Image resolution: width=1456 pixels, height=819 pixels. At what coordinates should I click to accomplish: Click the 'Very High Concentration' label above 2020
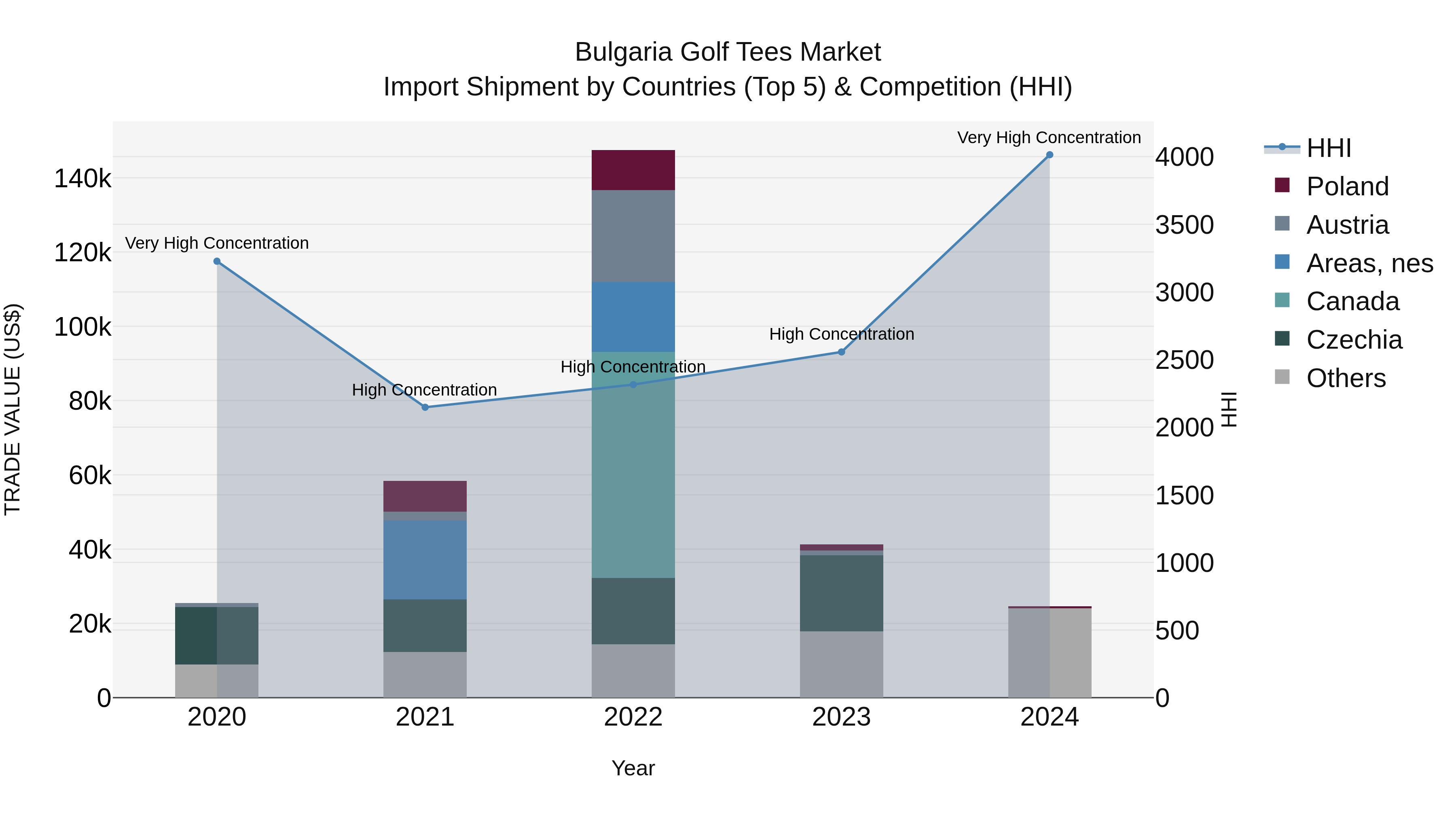point(217,243)
